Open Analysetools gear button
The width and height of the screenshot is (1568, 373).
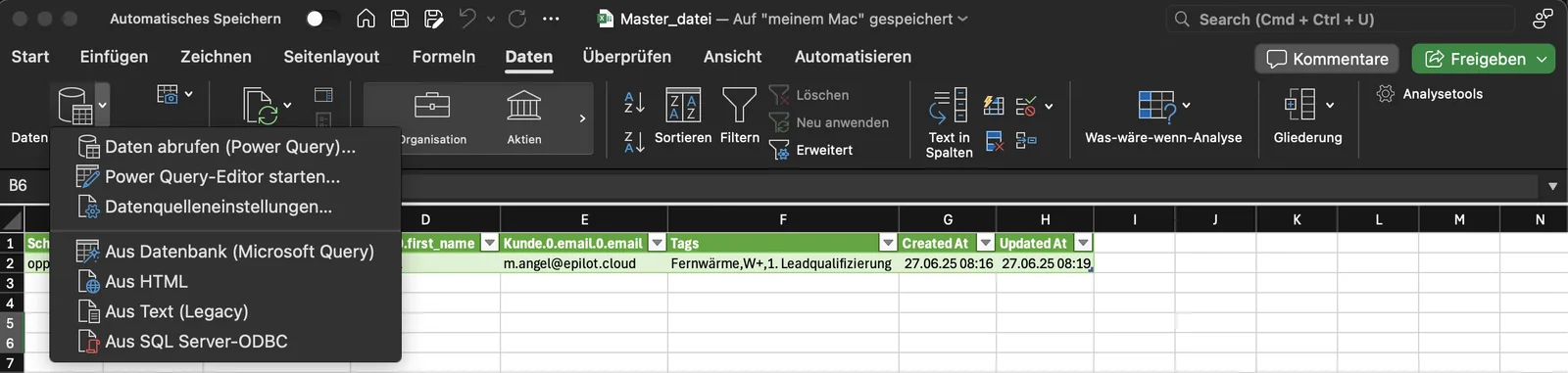(1430, 94)
